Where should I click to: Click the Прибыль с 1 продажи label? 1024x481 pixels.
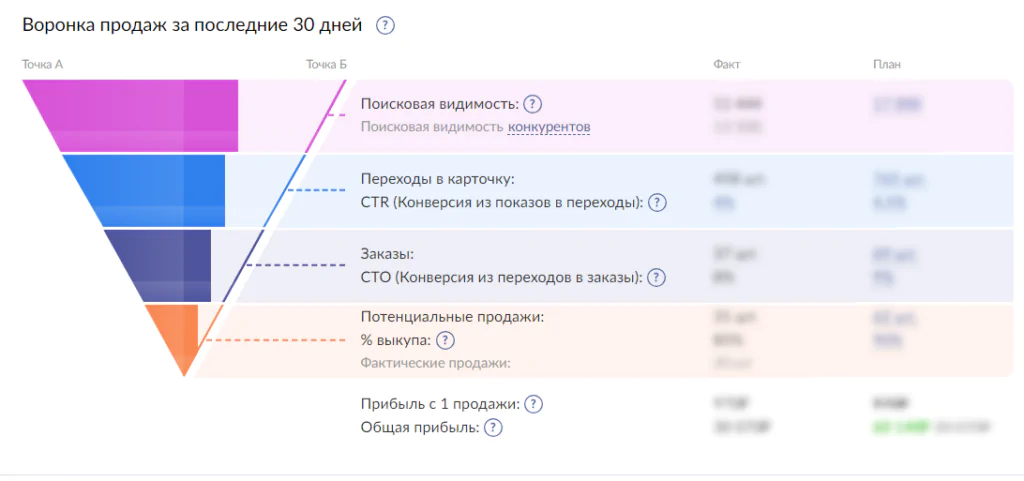click(440, 405)
